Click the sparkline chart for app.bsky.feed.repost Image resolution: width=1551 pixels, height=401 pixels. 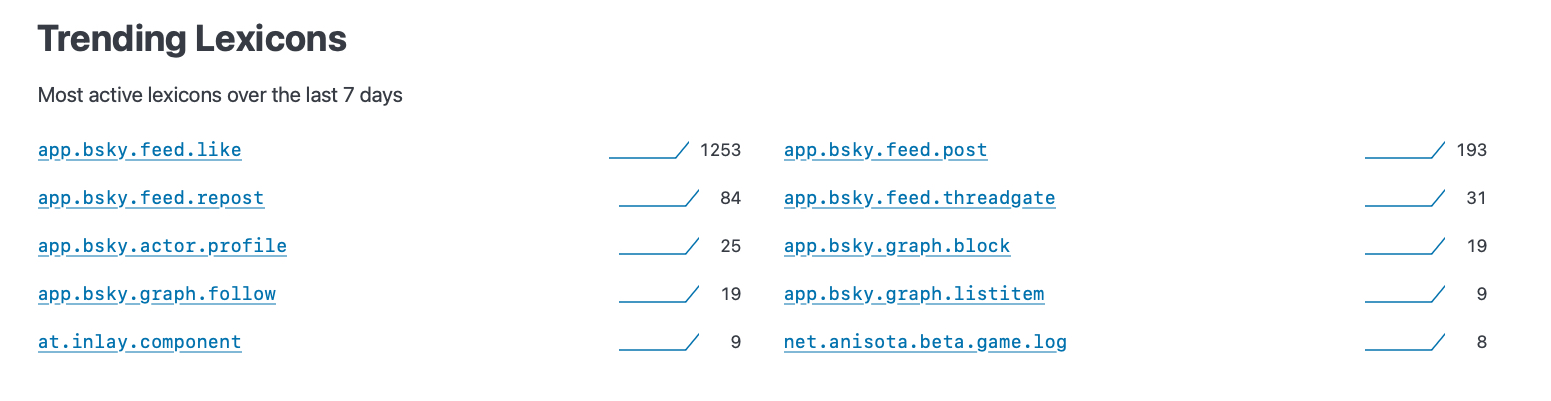pyautogui.click(x=659, y=199)
